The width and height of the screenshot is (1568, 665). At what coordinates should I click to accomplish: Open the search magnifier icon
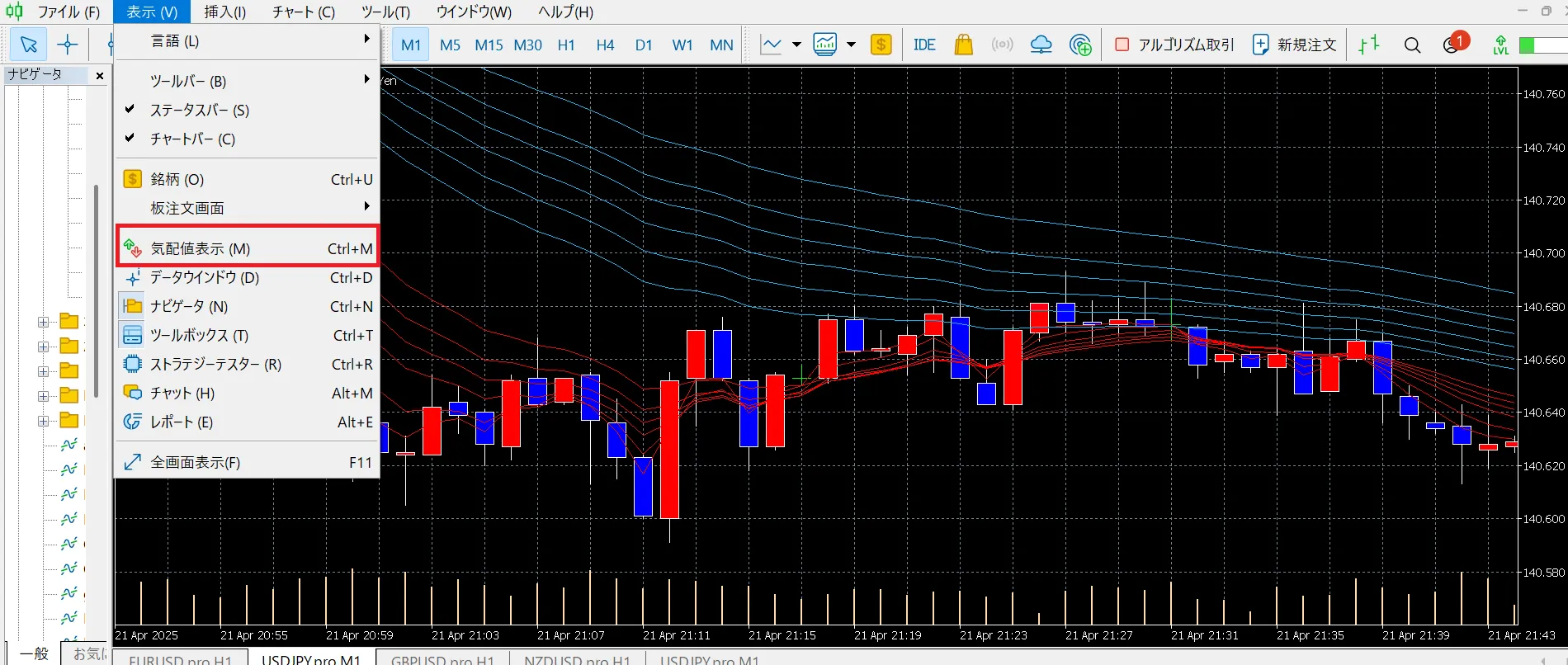(1412, 45)
